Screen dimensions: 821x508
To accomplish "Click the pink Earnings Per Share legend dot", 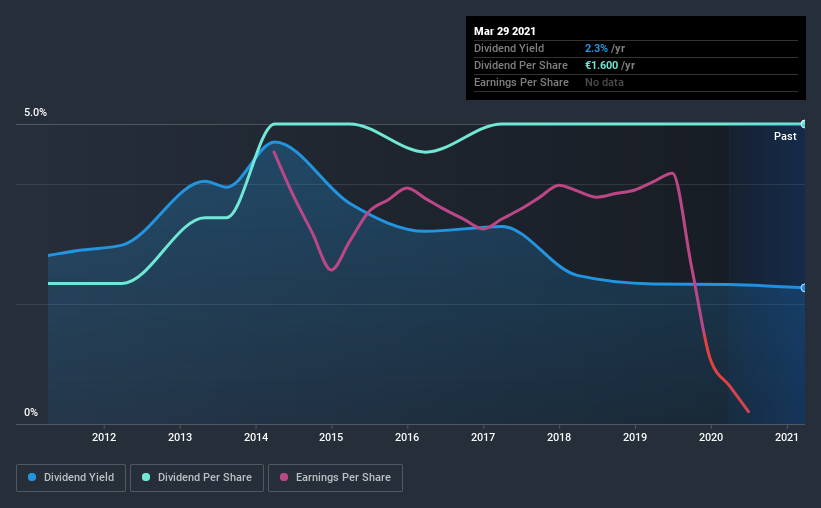I will pyautogui.click(x=284, y=477).
